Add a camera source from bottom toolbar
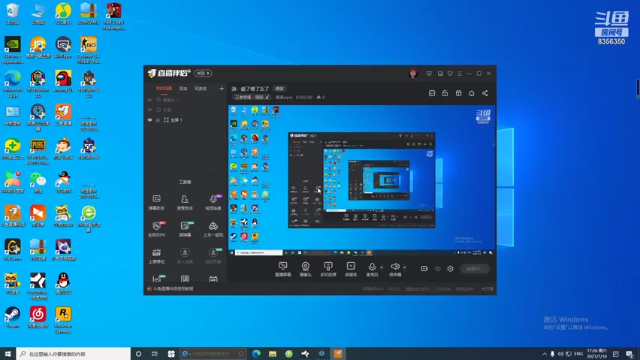The height and width of the screenshot is (360, 640). coord(305,269)
